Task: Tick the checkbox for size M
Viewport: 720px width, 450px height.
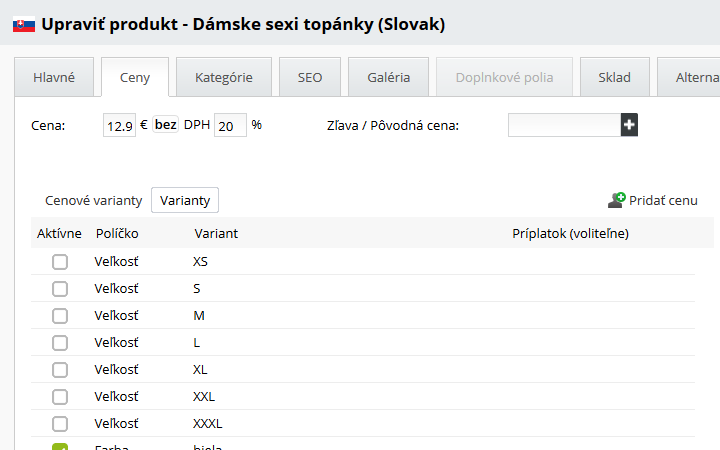Action: (60, 316)
